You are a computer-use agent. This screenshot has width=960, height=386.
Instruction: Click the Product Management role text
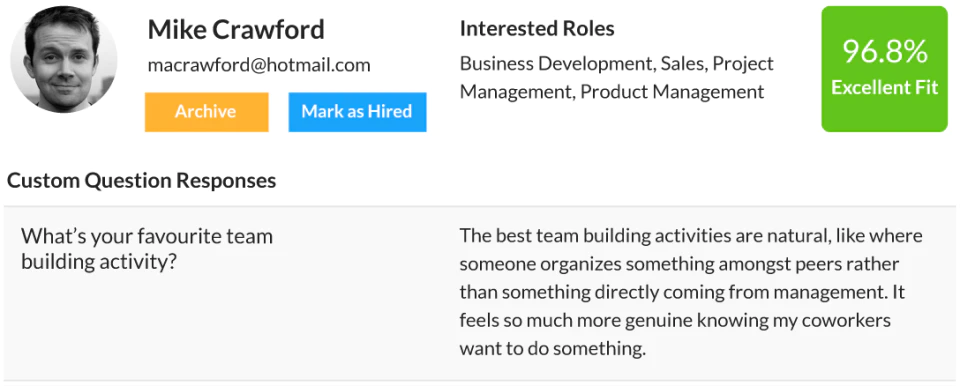coord(672,92)
